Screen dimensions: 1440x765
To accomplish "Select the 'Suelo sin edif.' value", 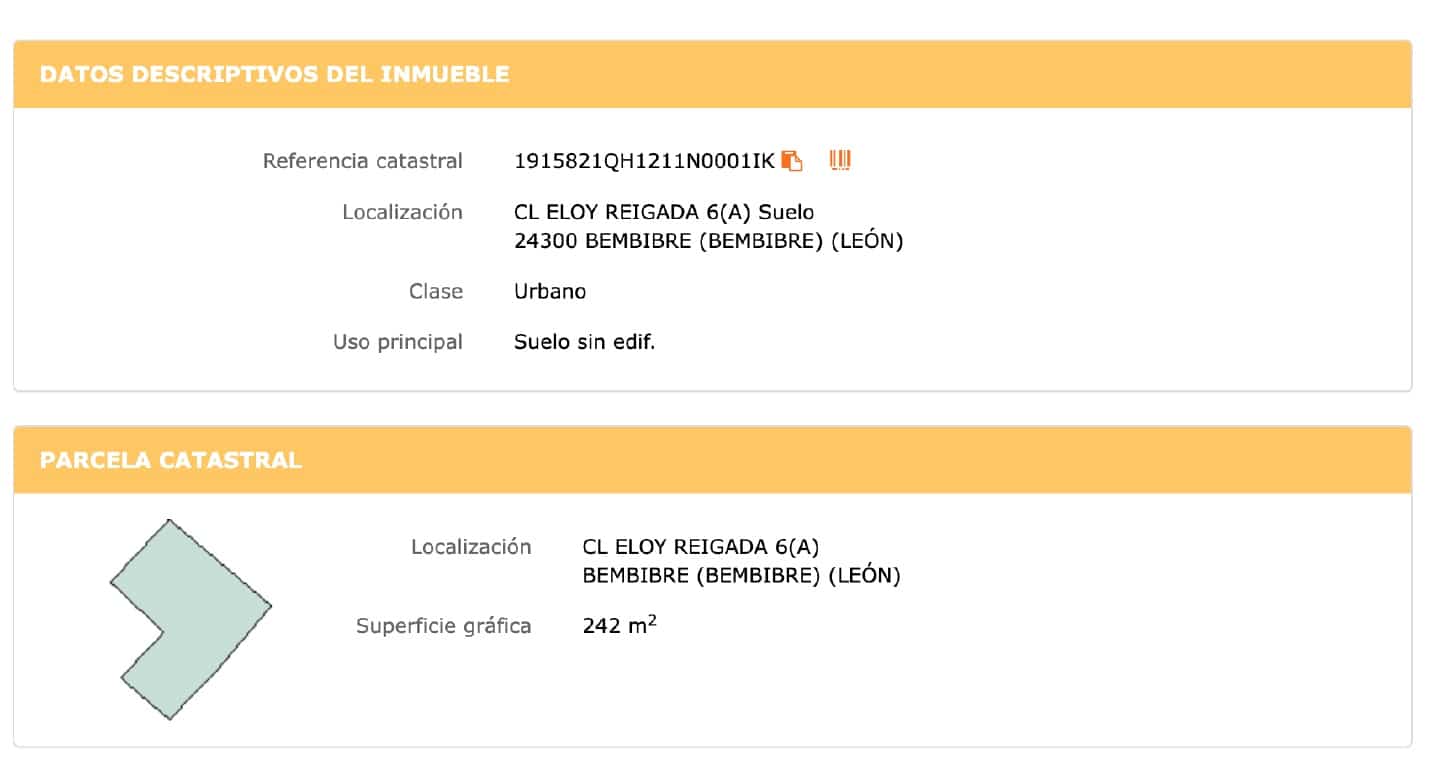I will 584,342.
